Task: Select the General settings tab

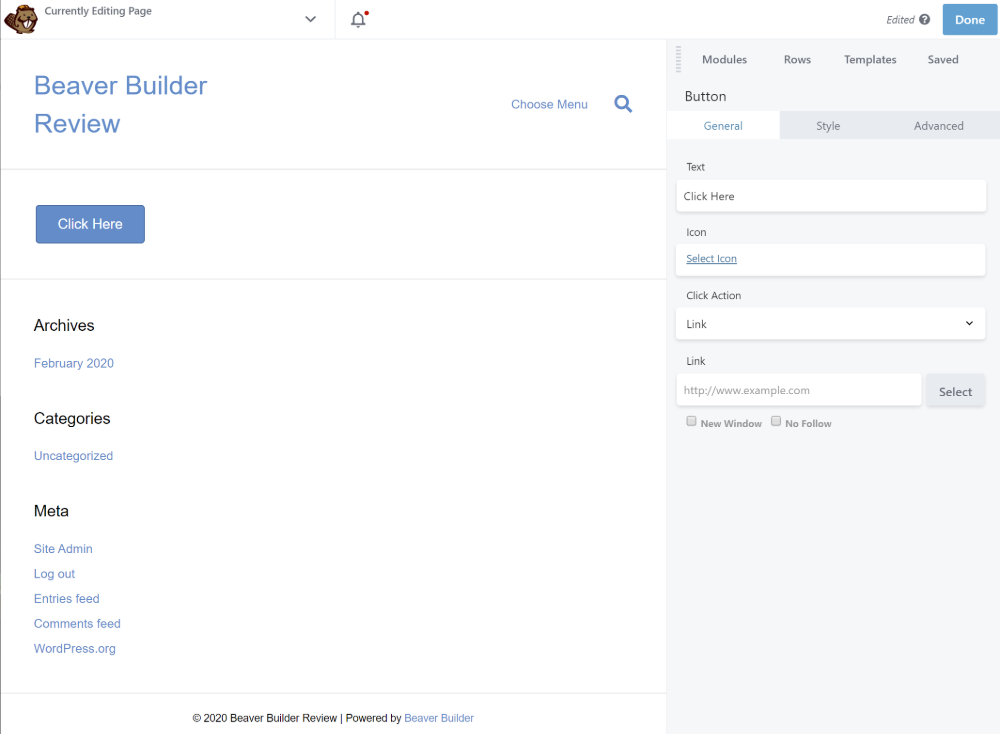Action: 723,126
